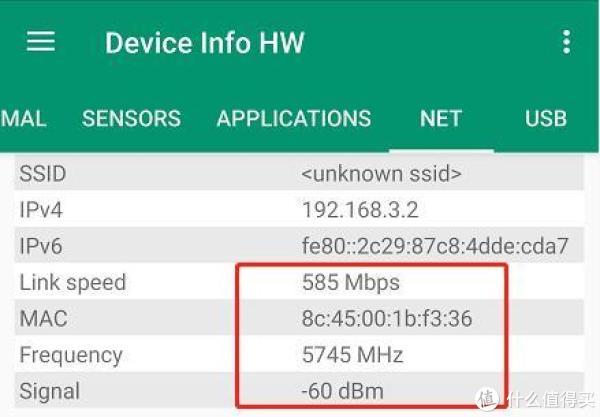This screenshot has height=417, width=600.
Task: Go to the partially visible THERMAL tab
Action: click(x=24, y=118)
